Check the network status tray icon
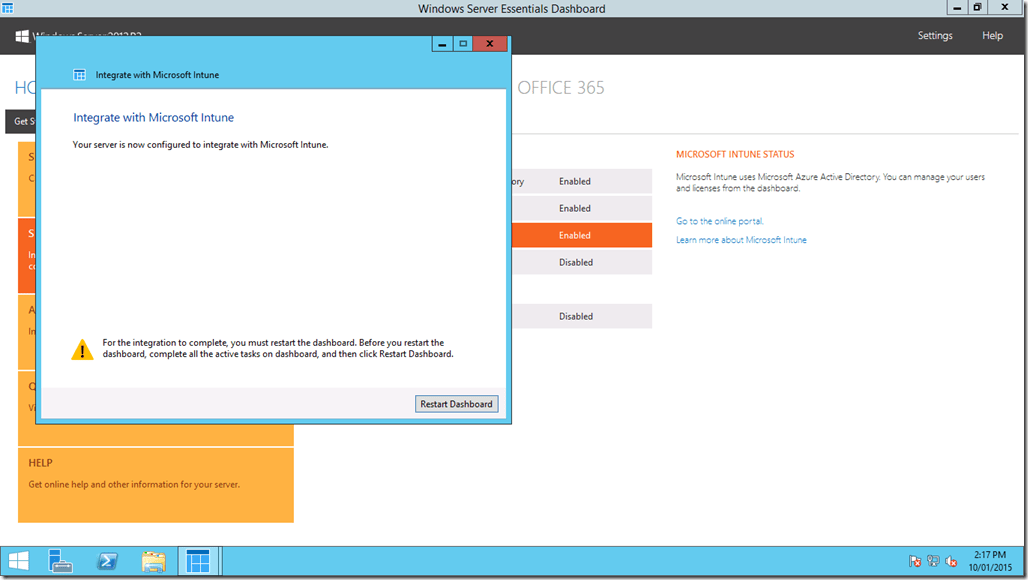This screenshot has width=1028, height=580. click(932, 562)
